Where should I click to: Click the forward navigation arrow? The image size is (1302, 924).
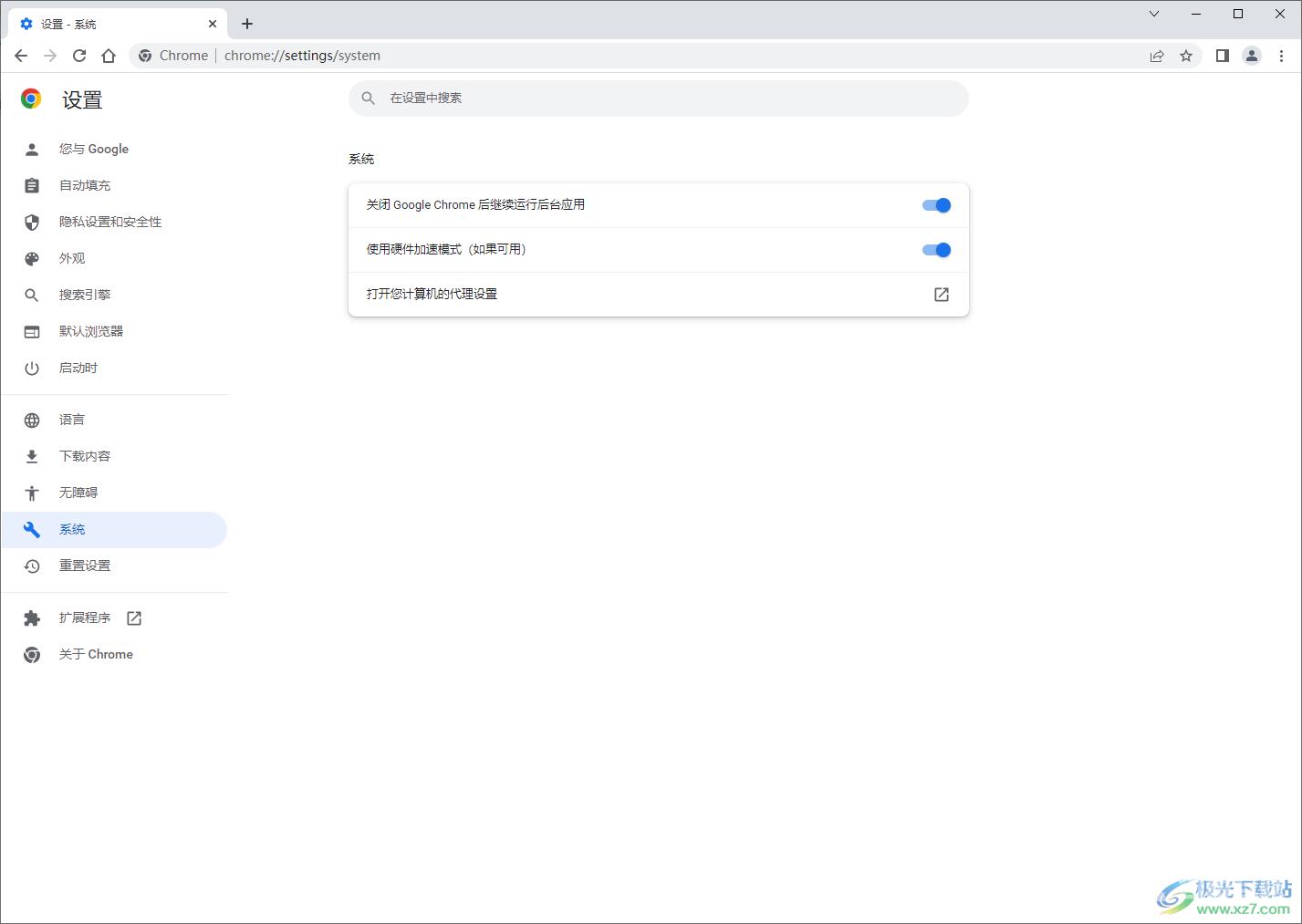pyautogui.click(x=50, y=56)
